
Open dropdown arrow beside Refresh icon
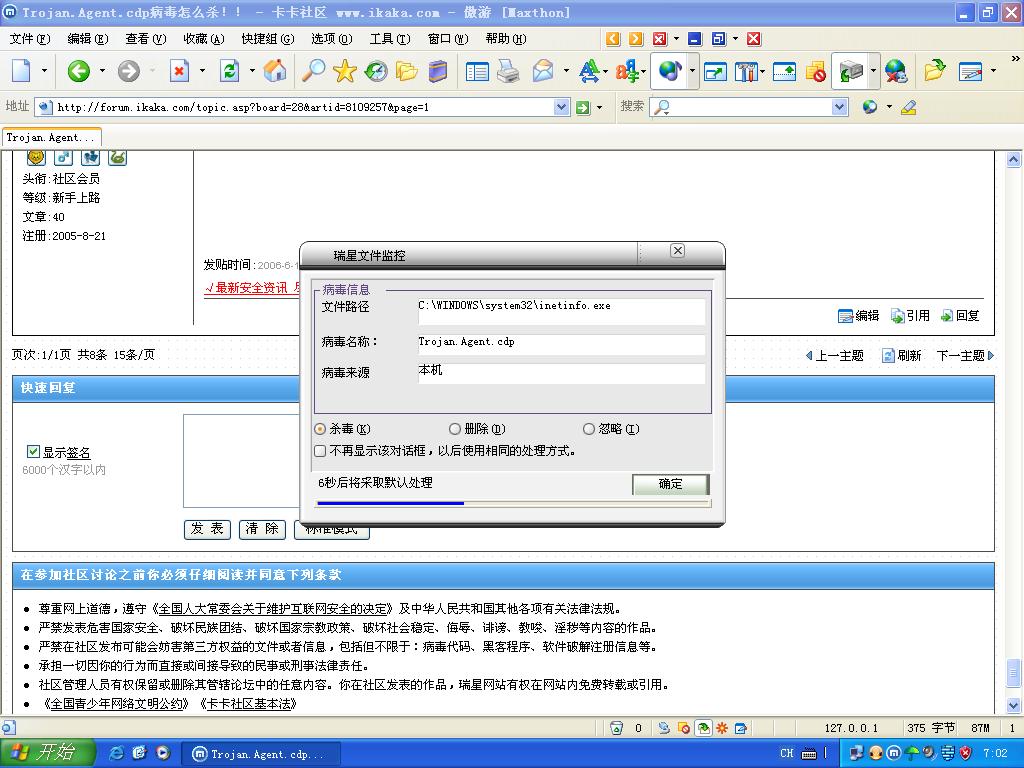click(252, 71)
